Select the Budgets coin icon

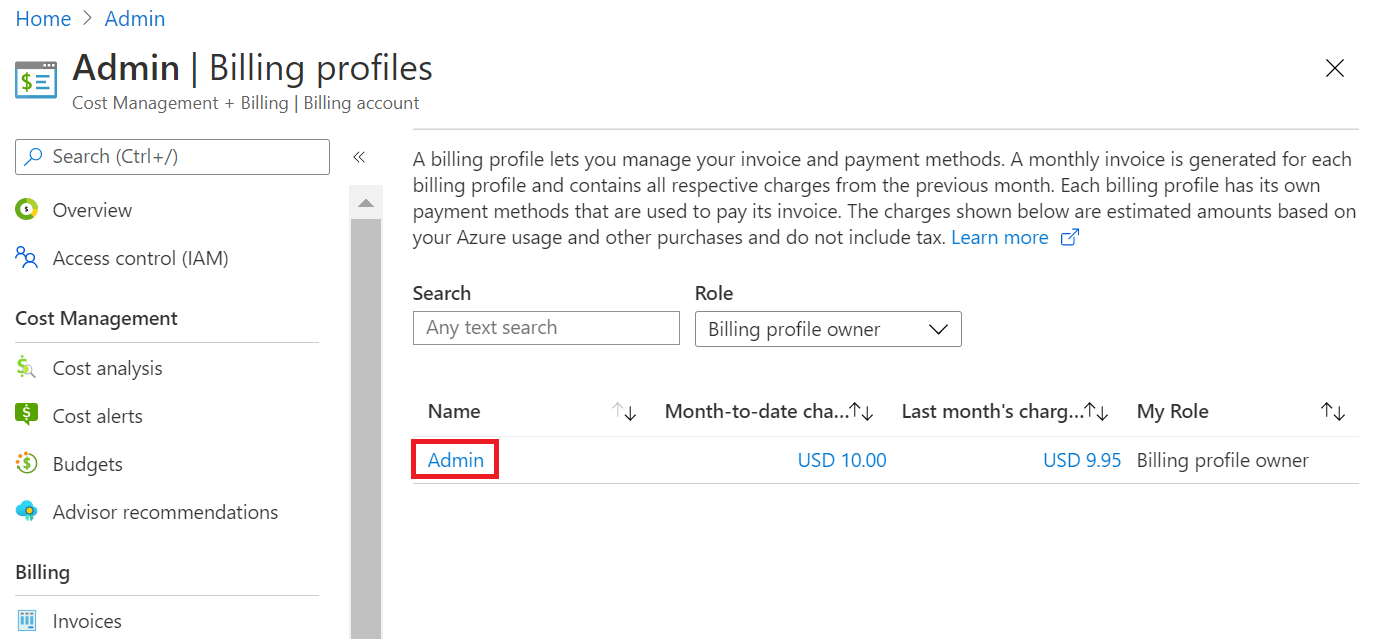point(27,463)
